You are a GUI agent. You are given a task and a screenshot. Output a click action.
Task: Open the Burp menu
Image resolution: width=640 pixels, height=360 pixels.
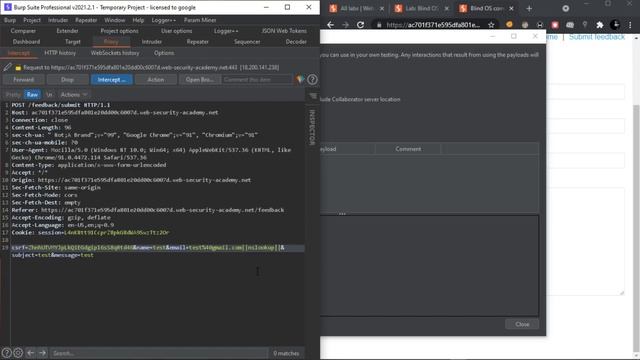tap(10, 20)
